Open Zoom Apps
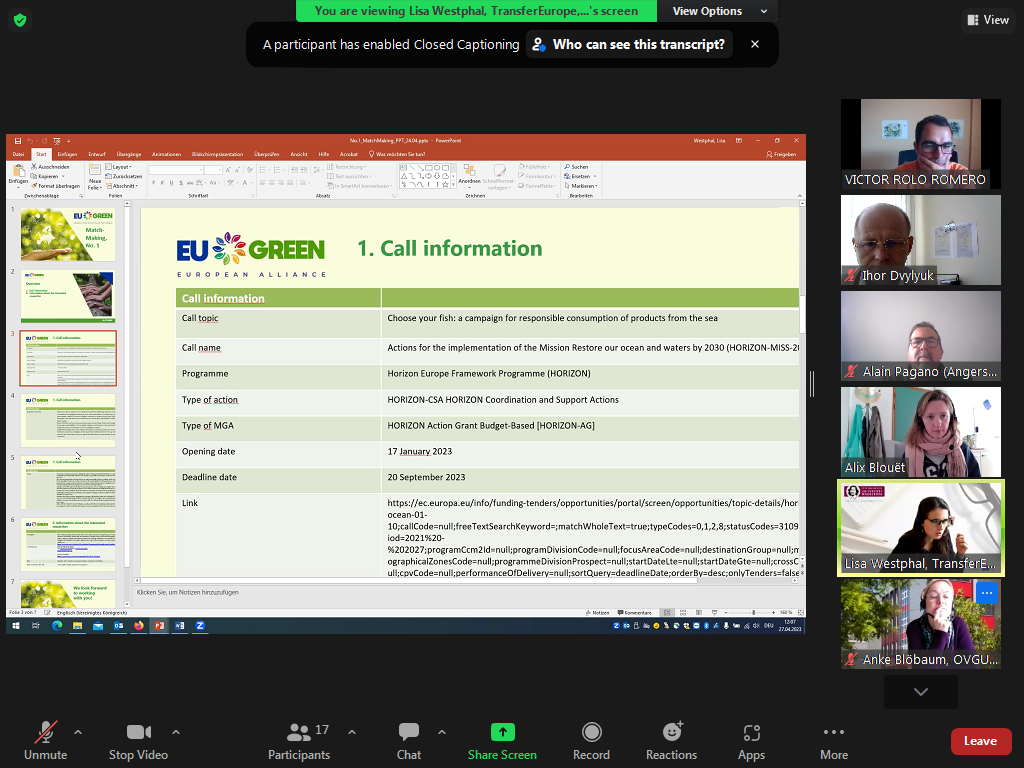This screenshot has height=768, width=1024. point(751,741)
